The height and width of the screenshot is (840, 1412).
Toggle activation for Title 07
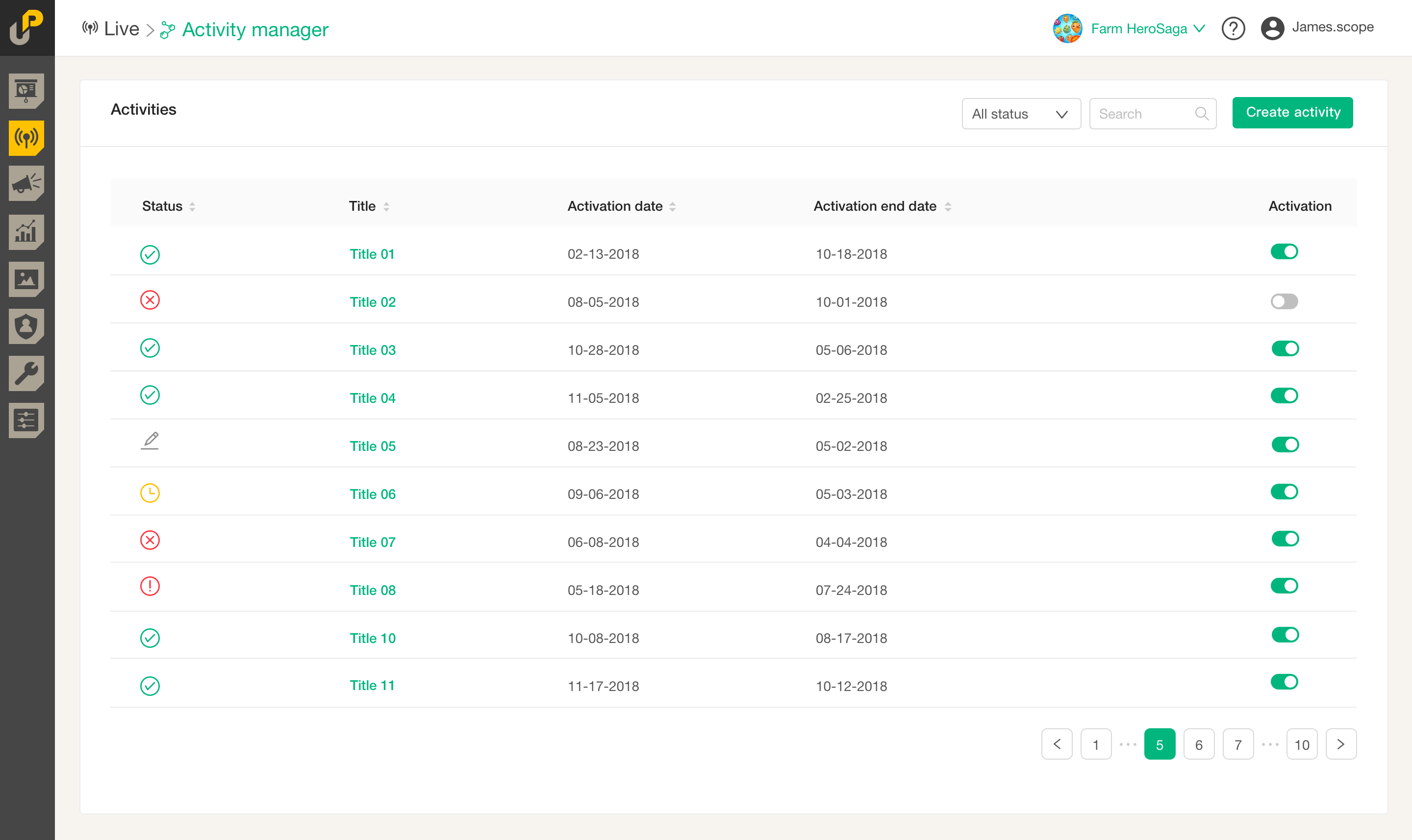coord(1285,538)
